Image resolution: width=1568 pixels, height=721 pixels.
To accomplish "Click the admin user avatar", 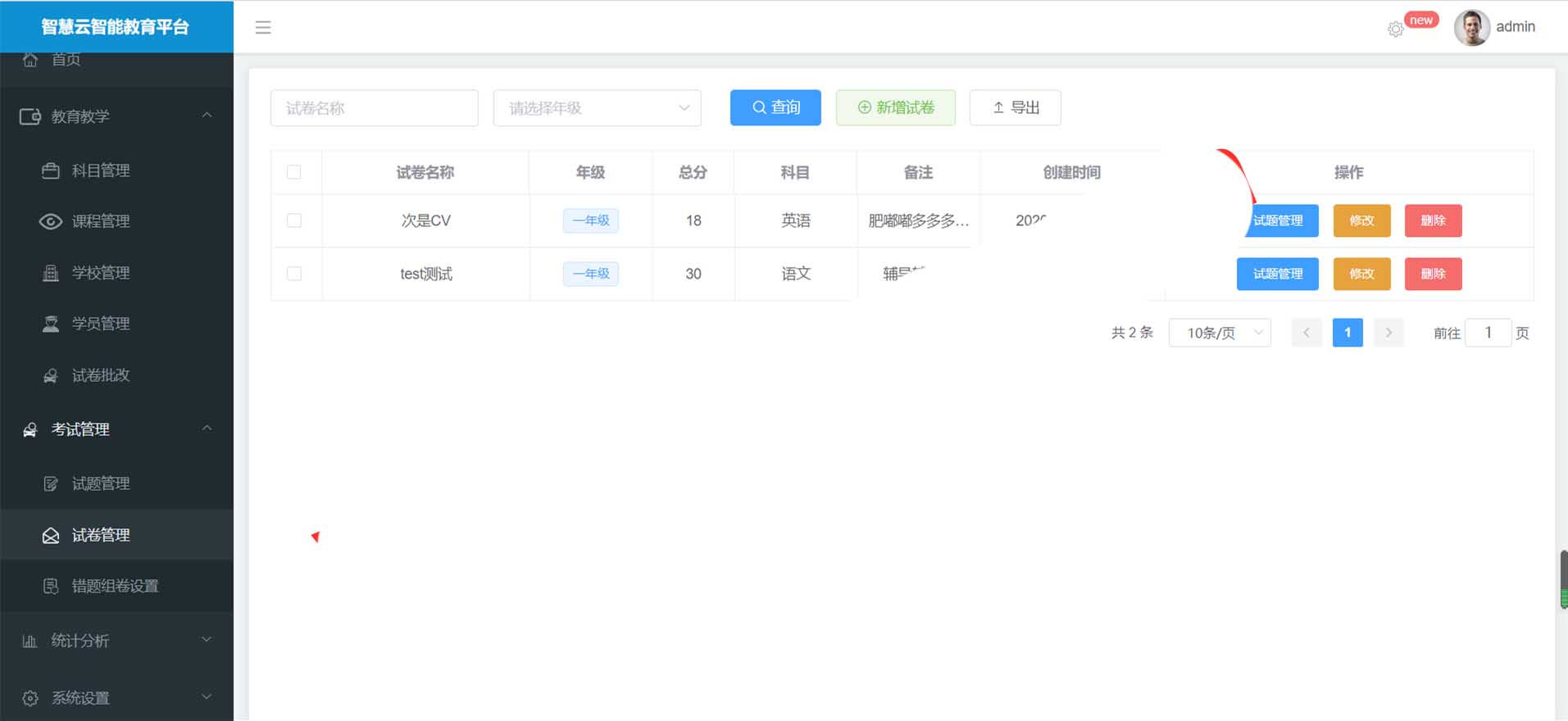I will coord(1471,28).
